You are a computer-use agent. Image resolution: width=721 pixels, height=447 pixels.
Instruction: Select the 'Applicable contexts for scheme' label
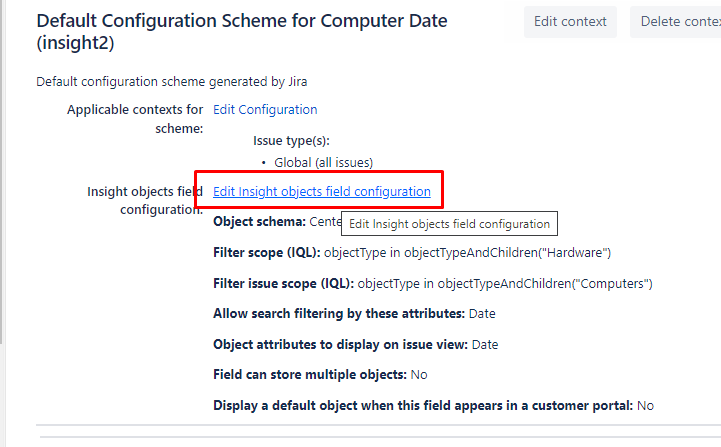135,118
